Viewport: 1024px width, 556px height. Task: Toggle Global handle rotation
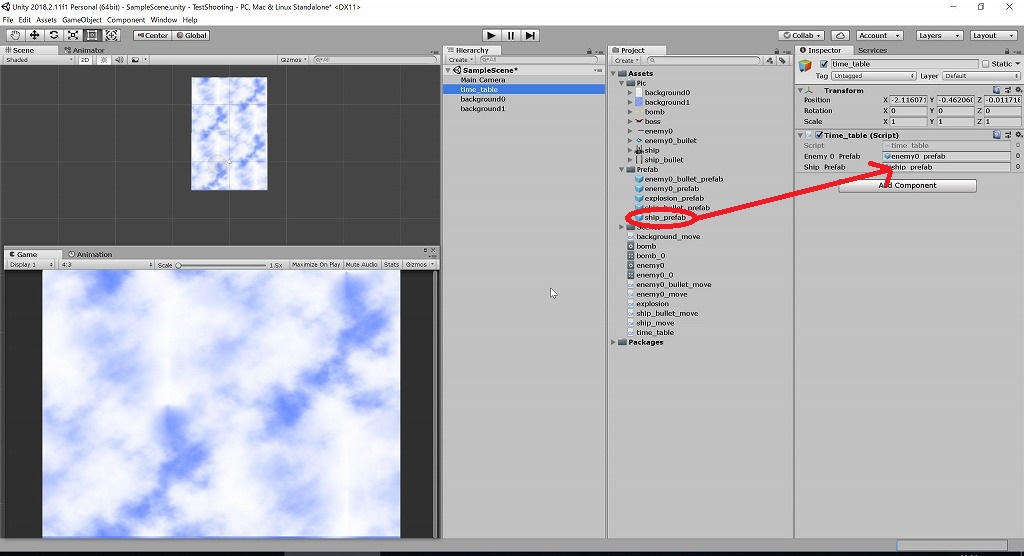[191, 35]
